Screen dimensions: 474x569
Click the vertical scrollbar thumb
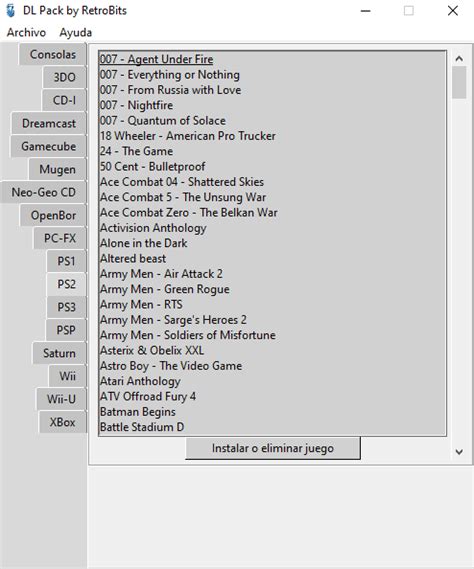click(x=459, y=82)
